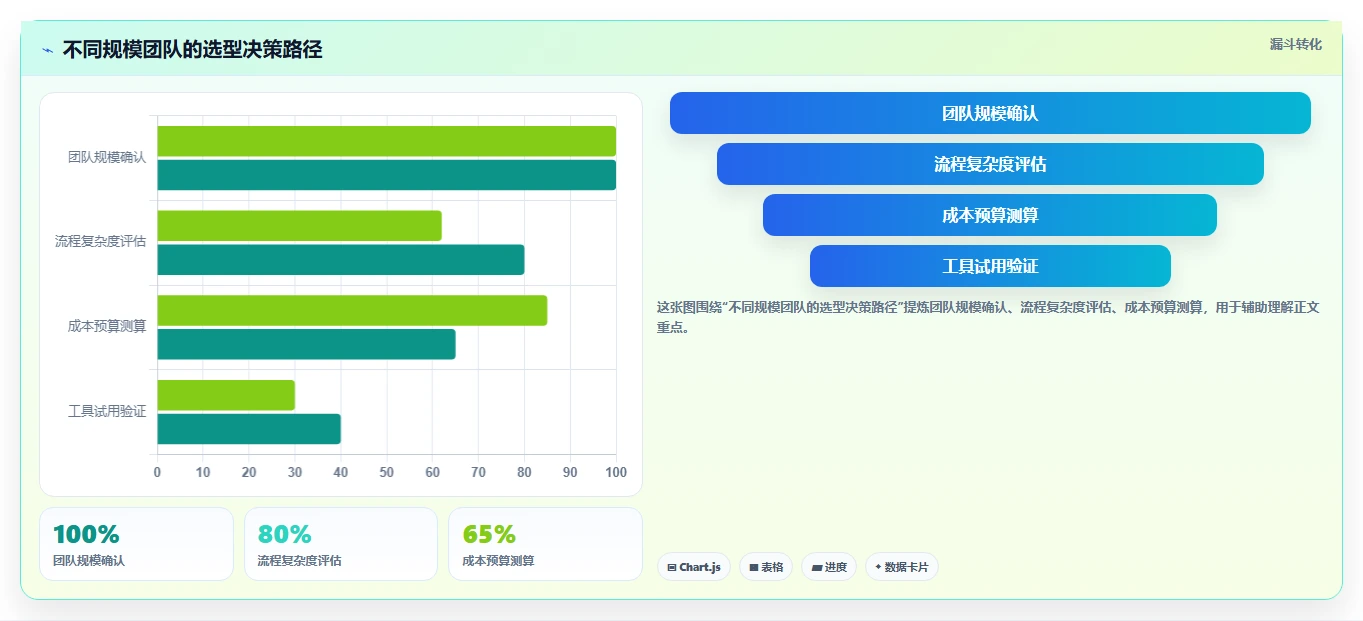1363x621 pixels.
Task: Click the lime green bar for 流程复杂度评估
Action: point(299,226)
